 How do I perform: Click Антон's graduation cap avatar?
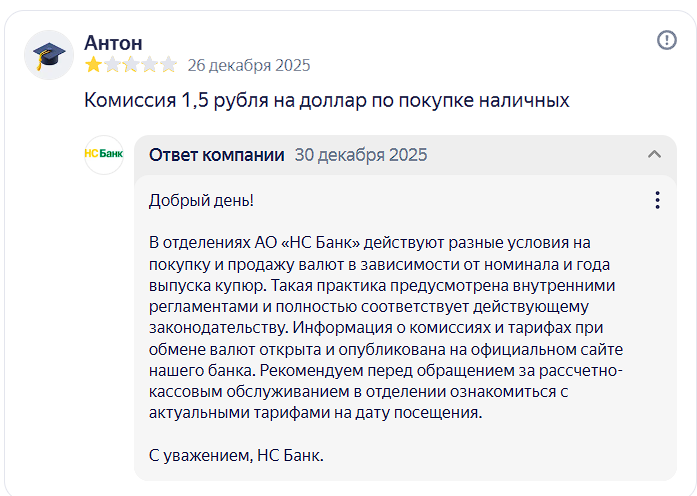coord(49,55)
